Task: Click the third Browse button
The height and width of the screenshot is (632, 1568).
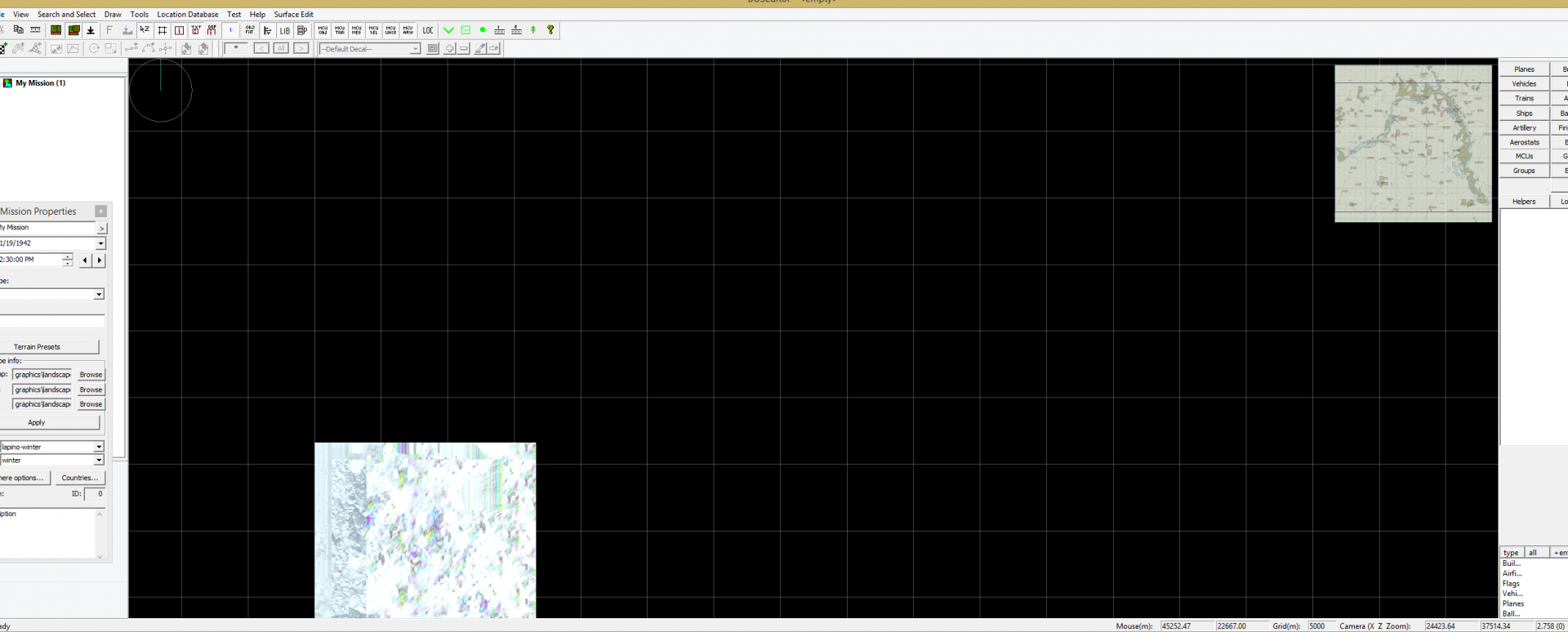Action: click(x=91, y=404)
